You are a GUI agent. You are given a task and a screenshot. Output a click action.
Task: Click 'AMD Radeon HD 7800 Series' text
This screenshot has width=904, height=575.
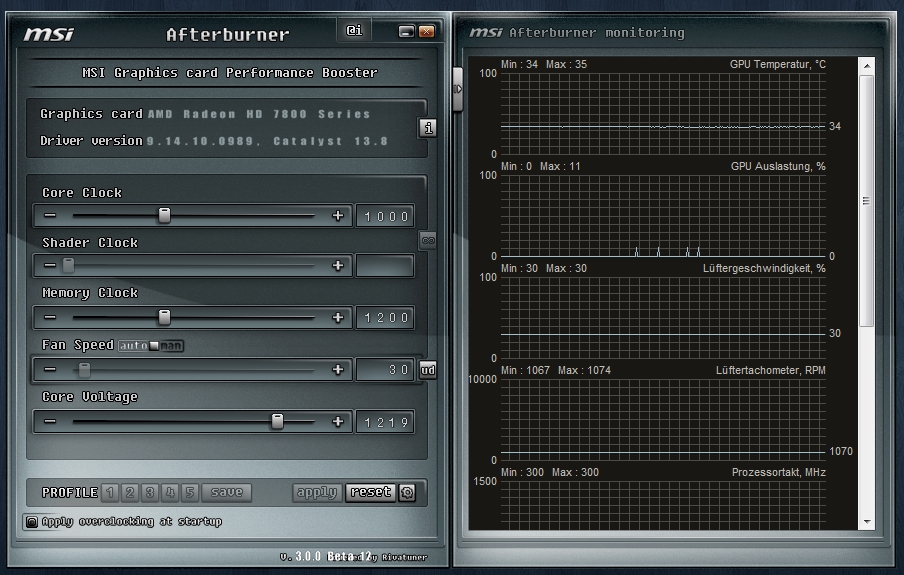point(259,114)
